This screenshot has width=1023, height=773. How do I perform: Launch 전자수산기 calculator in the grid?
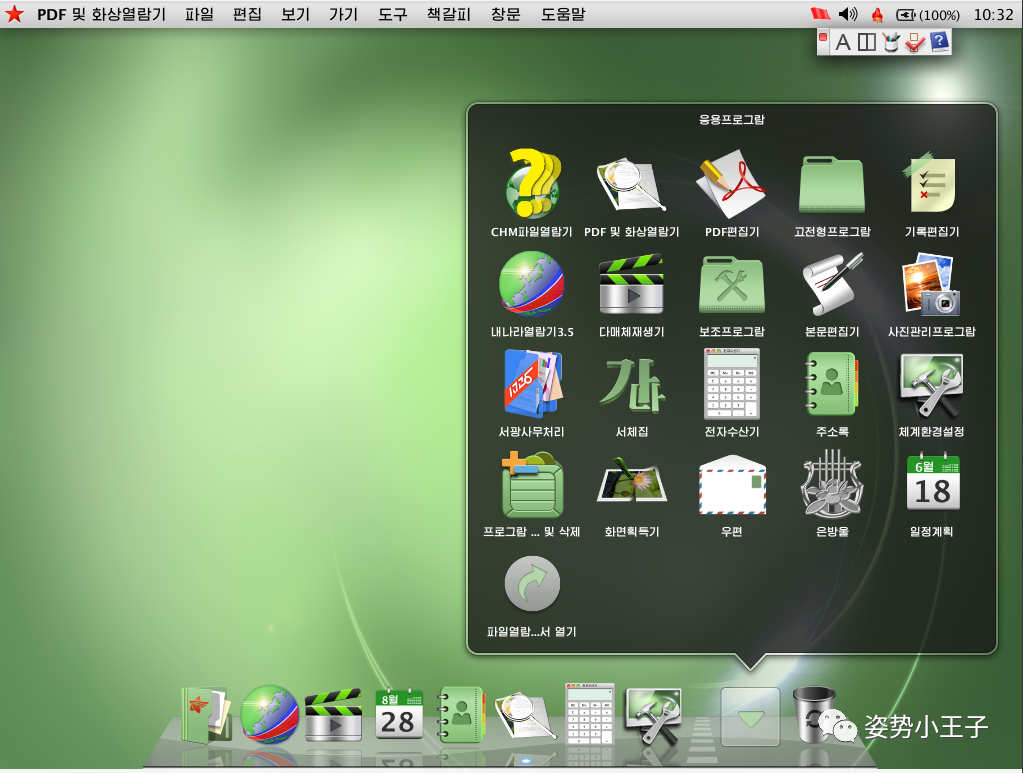(731, 384)
